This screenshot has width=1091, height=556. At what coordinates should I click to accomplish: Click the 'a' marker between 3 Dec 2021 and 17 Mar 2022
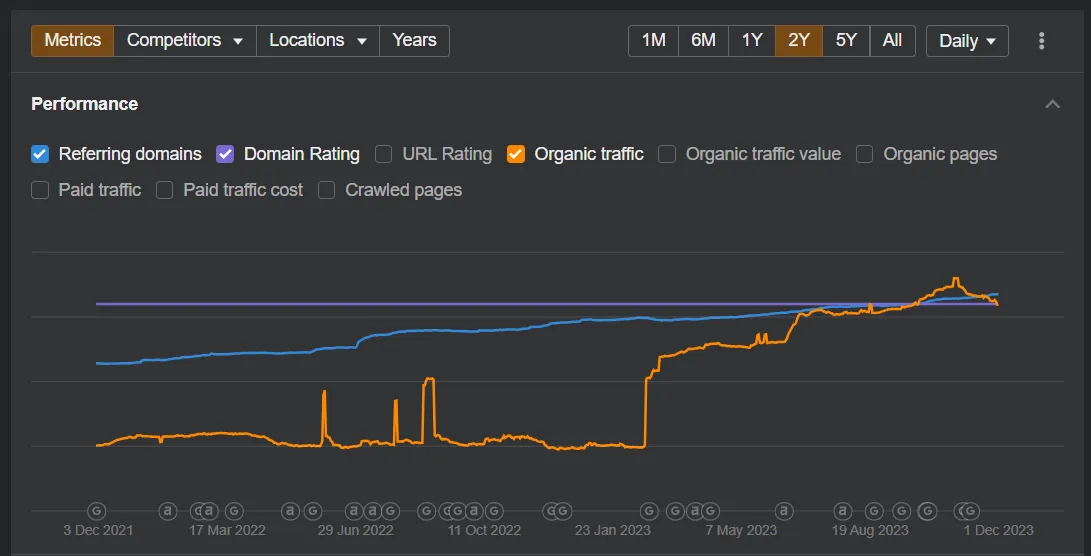(x=168, y=510)
